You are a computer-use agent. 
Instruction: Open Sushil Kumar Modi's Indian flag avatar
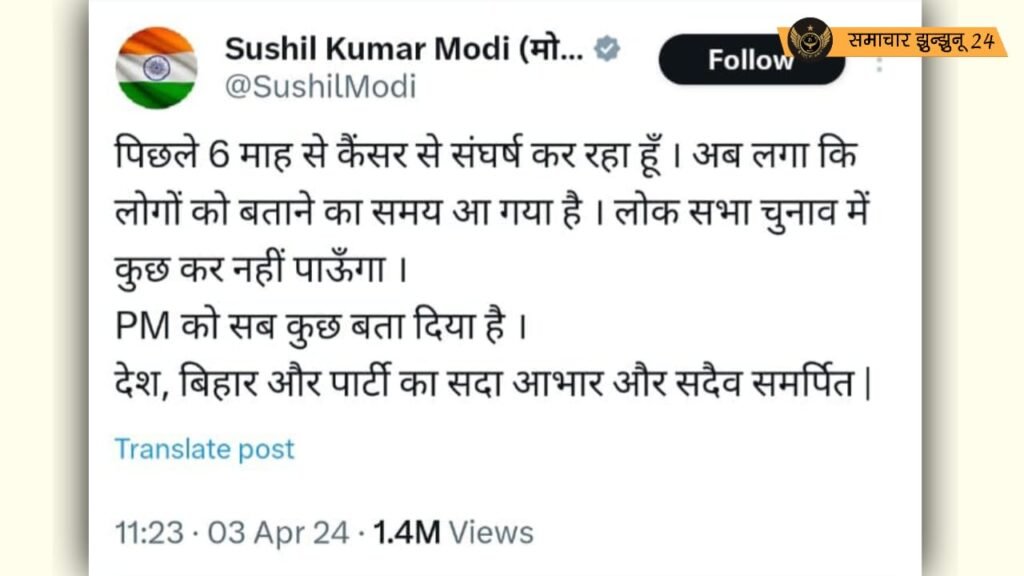point(156,68)
